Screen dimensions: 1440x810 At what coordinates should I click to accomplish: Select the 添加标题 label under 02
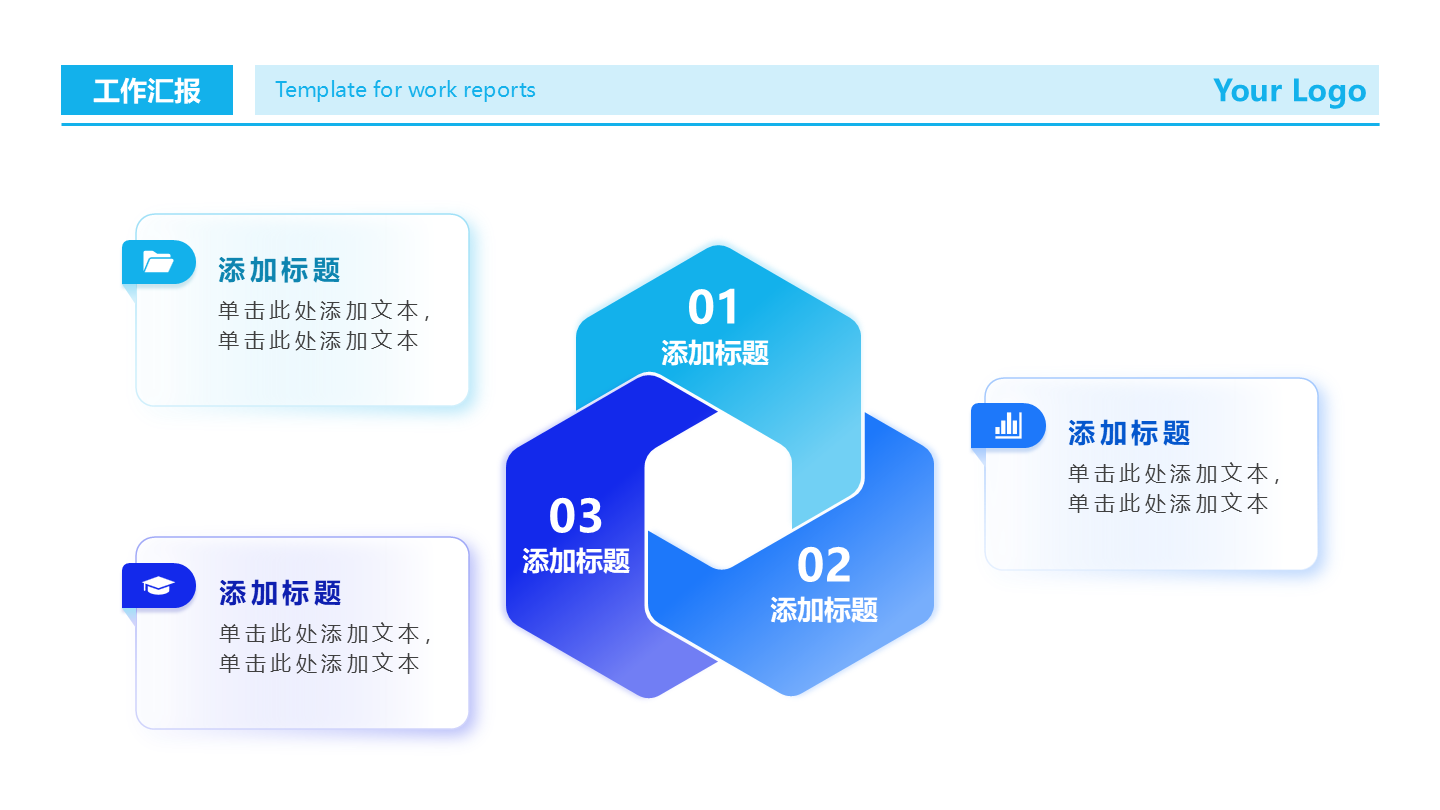pyautogui.click(x=824, y=610)
